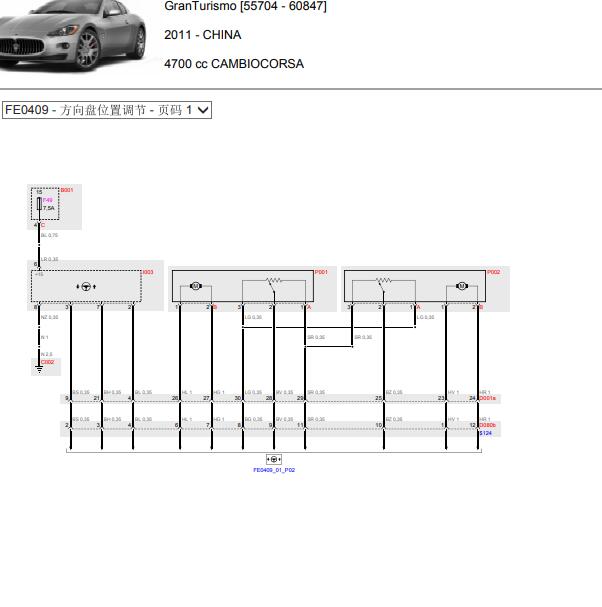Select the red C002 ground label
This screenshot has width=602, height=607.
[48, 362]
